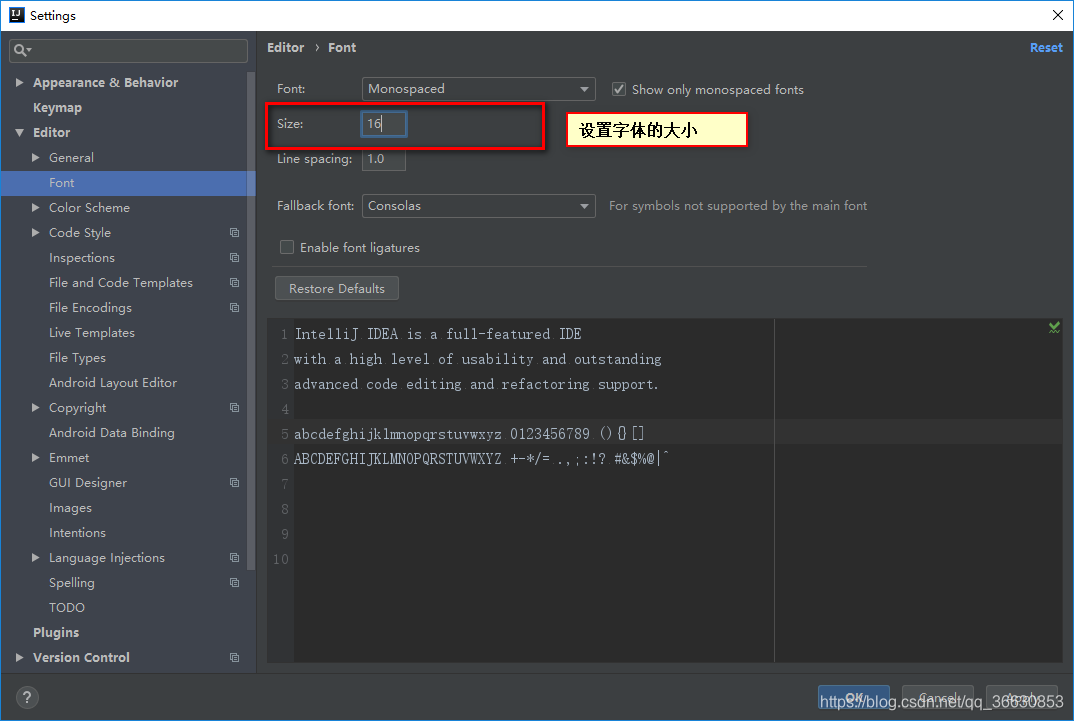Click project-level icon beside Spelling
The height and width of the screenshot is (721, 1074).
pos(234,583)
